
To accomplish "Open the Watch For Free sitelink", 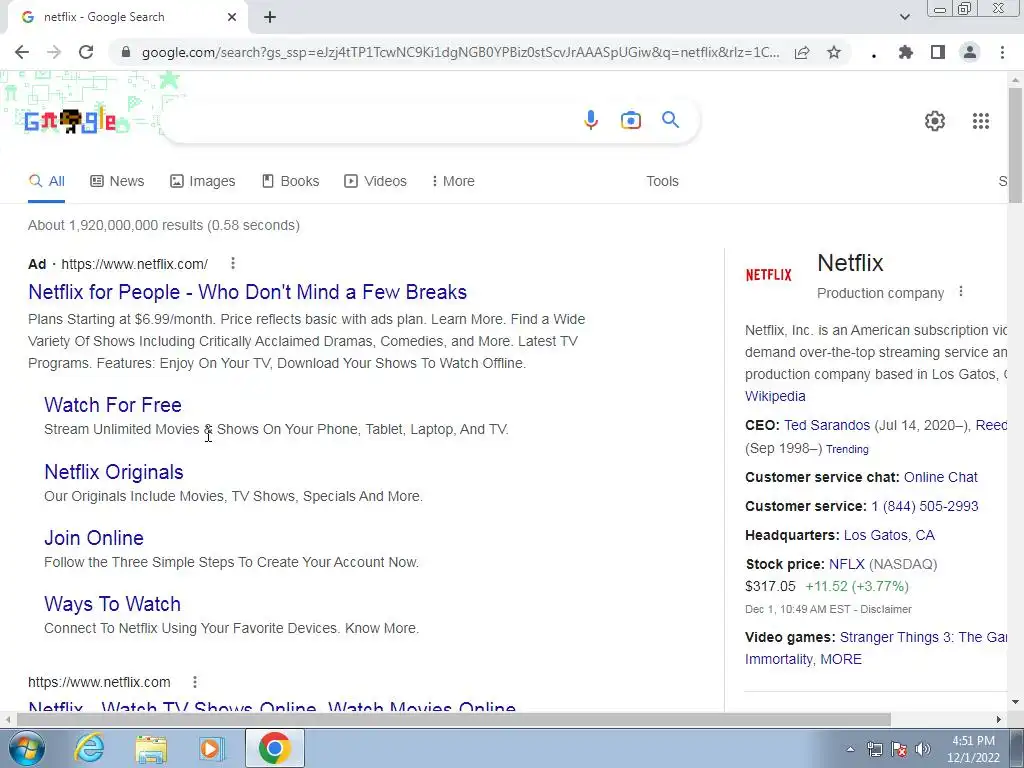I will (113, 405).
